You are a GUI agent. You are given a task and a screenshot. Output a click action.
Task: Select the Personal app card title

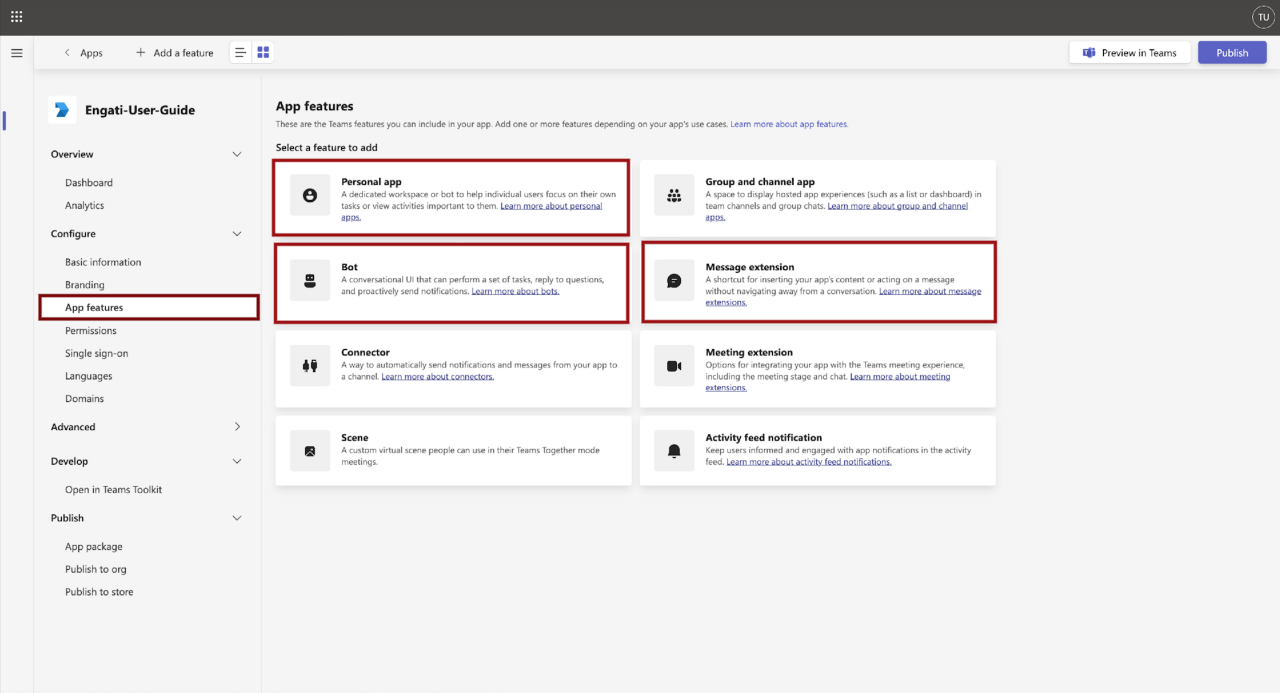tap(371, 182)
